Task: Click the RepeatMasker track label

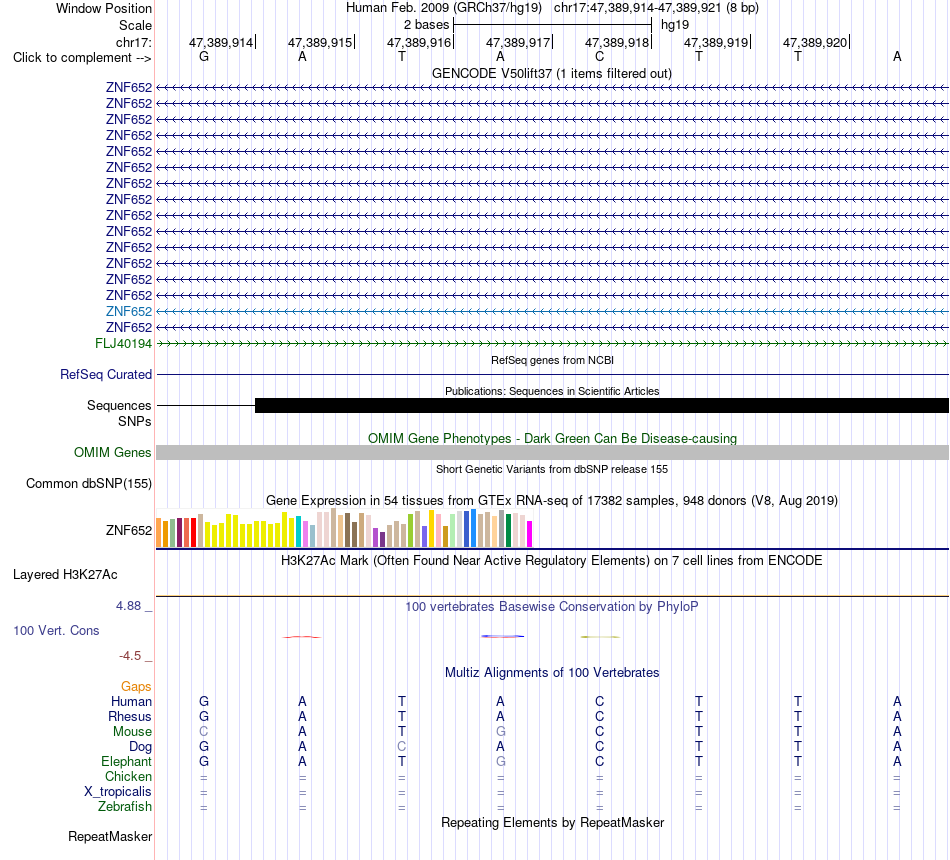Action: click(x=110, y=836)
